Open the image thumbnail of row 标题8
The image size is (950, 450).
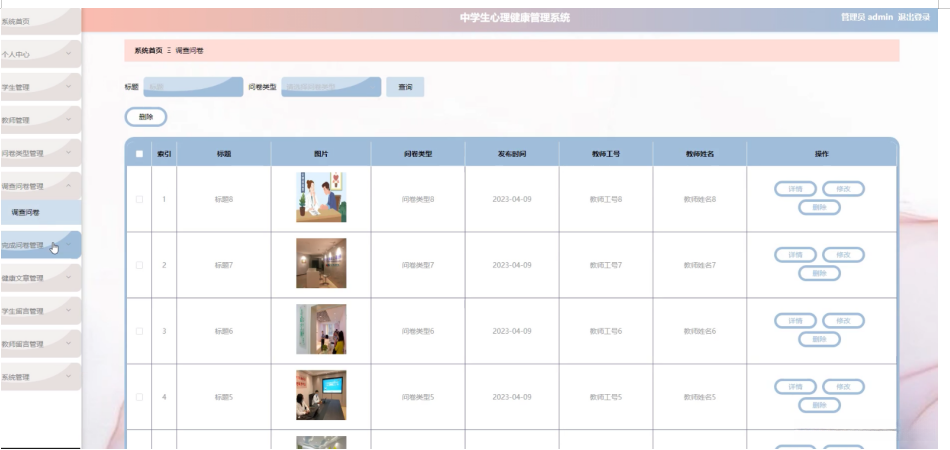coord(321,197)
